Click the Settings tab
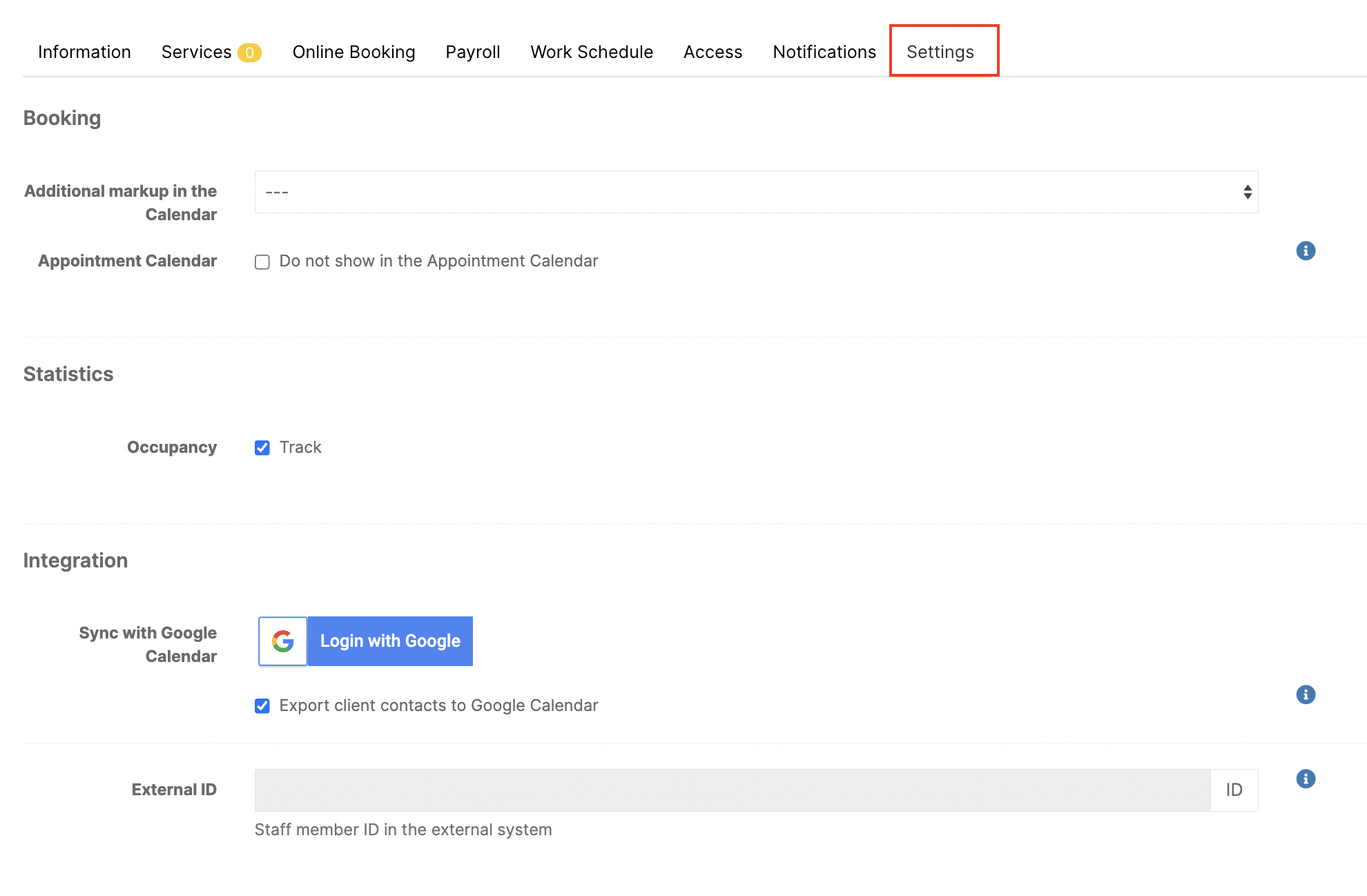Image resolution: width=1367 pixels, height=896 pixels. [x=940, y=52]
